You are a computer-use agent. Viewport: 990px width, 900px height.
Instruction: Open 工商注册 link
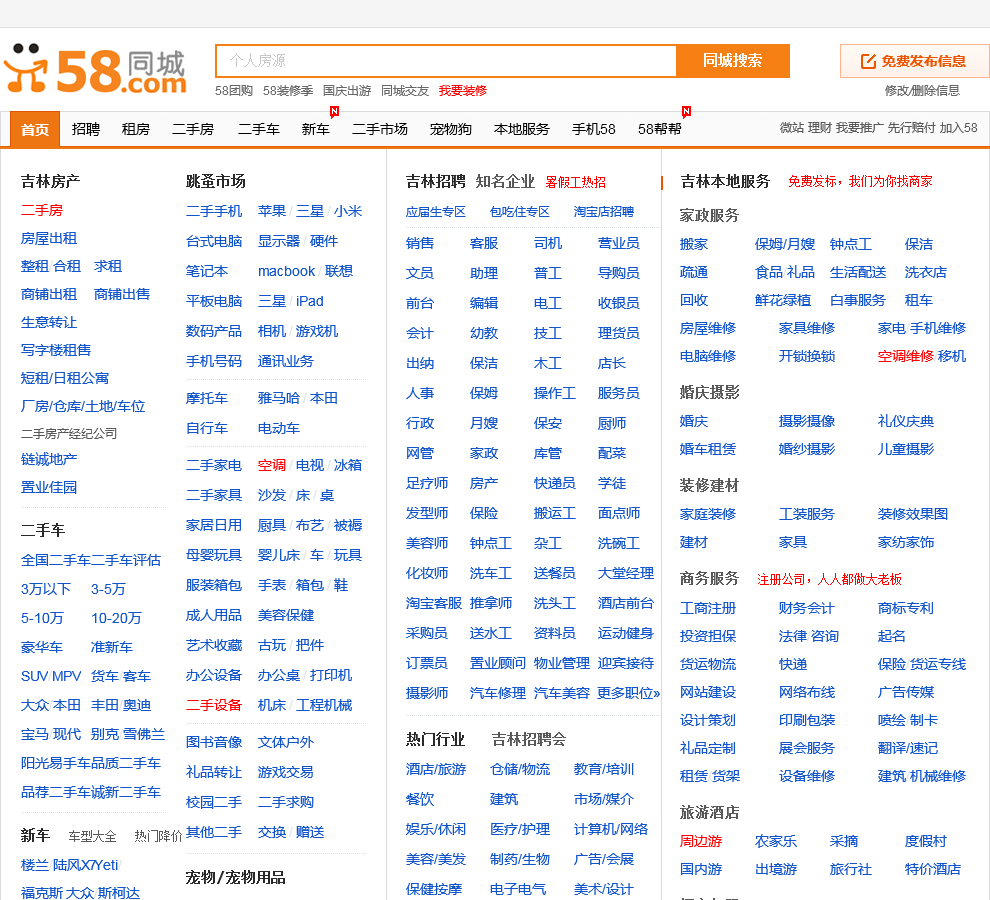point(708,608)
